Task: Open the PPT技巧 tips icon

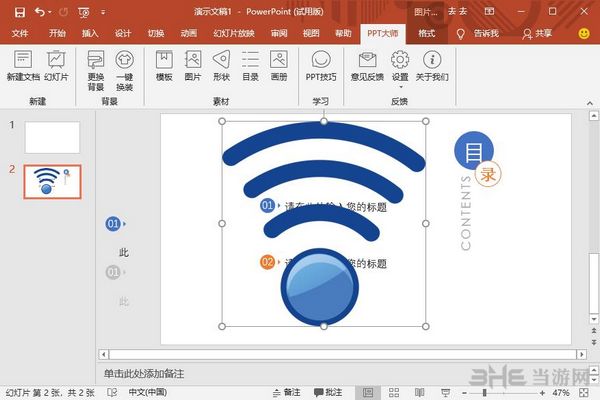Action: pos(321,63)
